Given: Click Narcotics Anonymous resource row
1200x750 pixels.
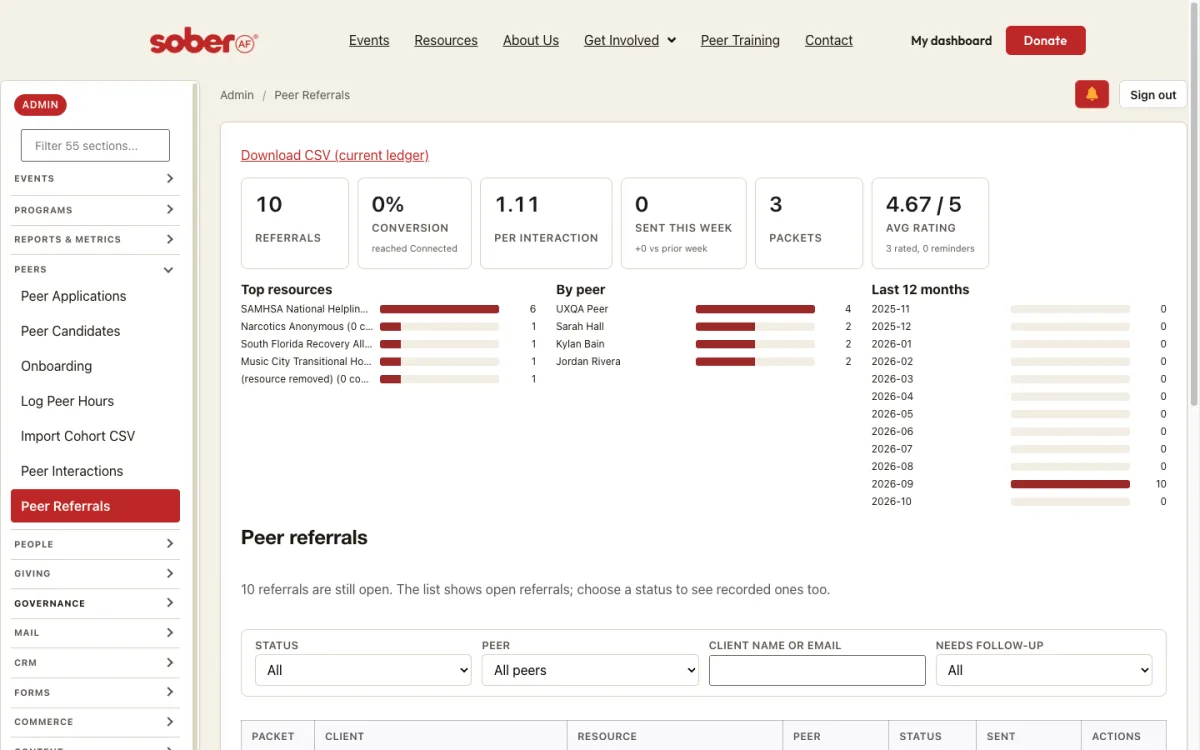Looking at the screenshot, I should click(388, 326).
